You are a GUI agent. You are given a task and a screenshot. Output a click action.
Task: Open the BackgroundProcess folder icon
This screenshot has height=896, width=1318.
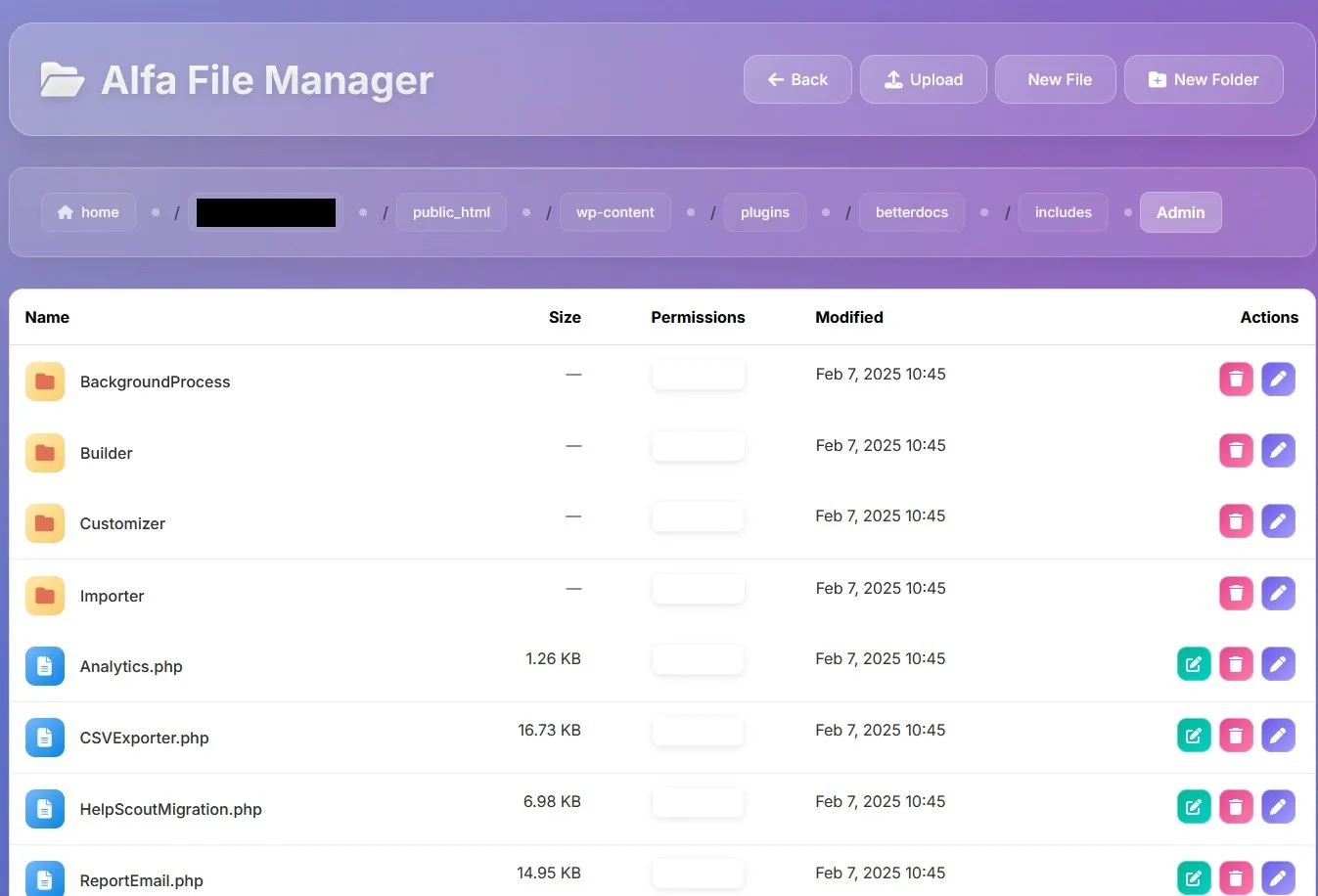tap(45, 381)
